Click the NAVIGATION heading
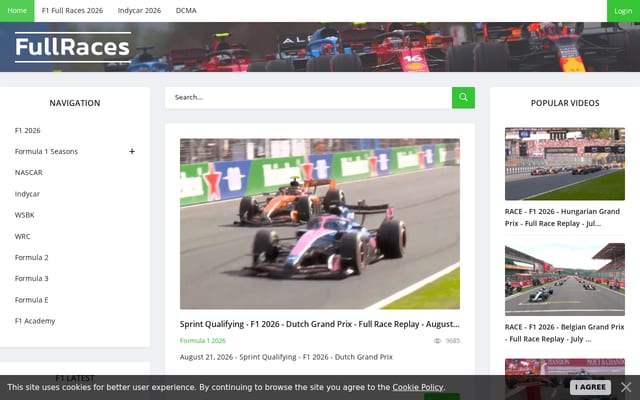Screen dimensions: 640x400 tap(75, 103)
